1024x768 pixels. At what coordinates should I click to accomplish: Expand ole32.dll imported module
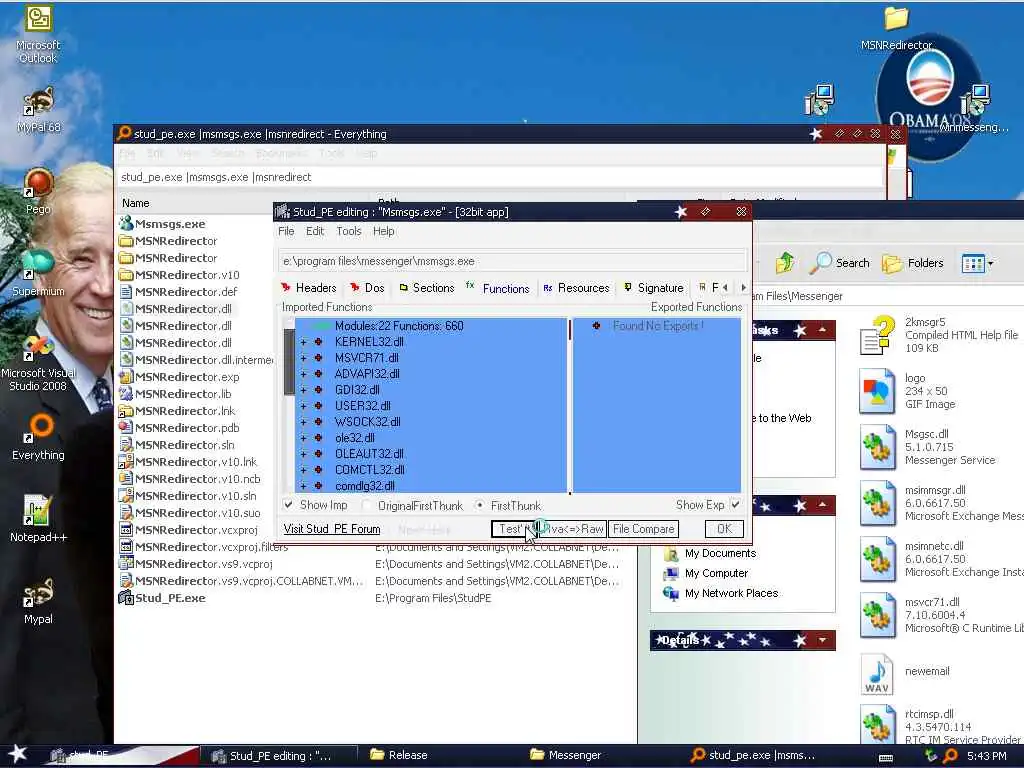coord(303,438)
